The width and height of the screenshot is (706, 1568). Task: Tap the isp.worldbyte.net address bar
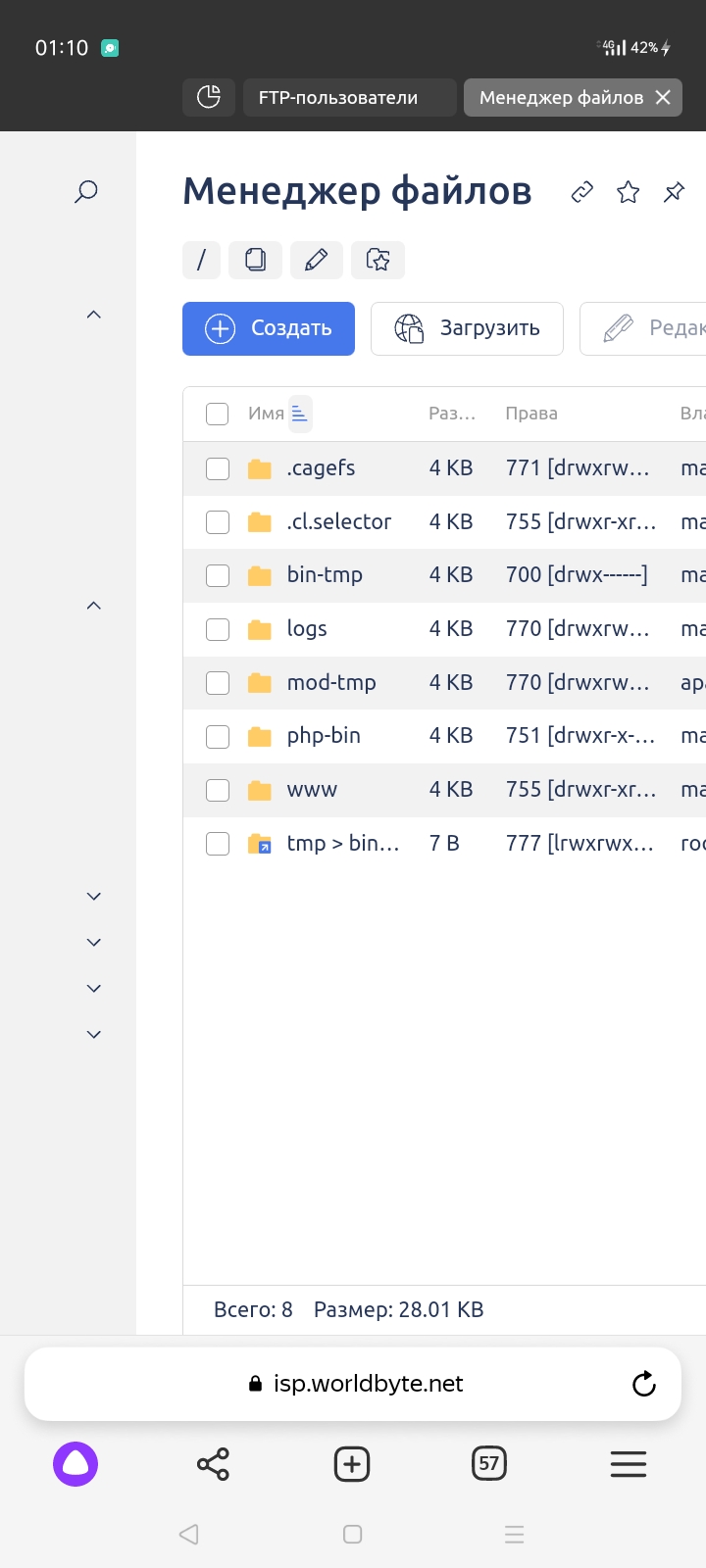pyautogui.click(x=368, y=1383)
